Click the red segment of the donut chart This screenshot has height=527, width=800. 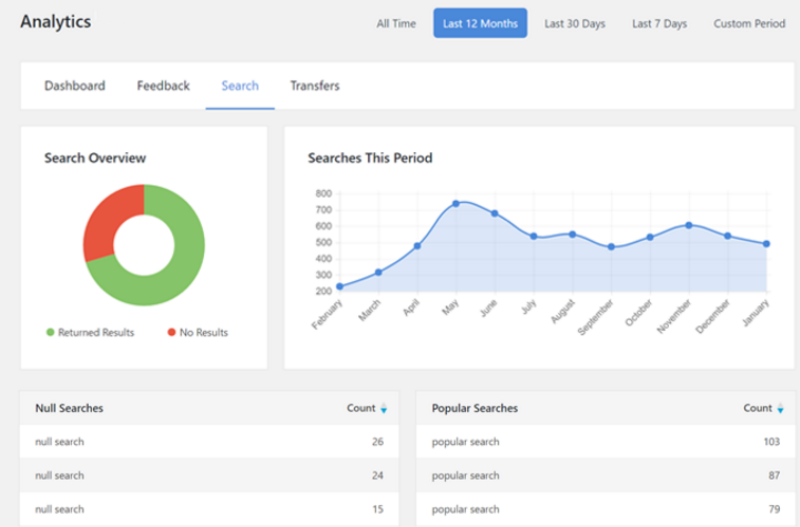tap(102, 218)
